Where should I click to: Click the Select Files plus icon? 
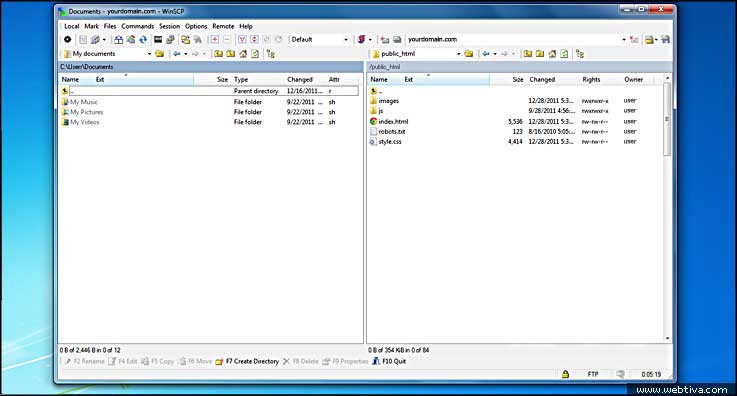(214, 39)
